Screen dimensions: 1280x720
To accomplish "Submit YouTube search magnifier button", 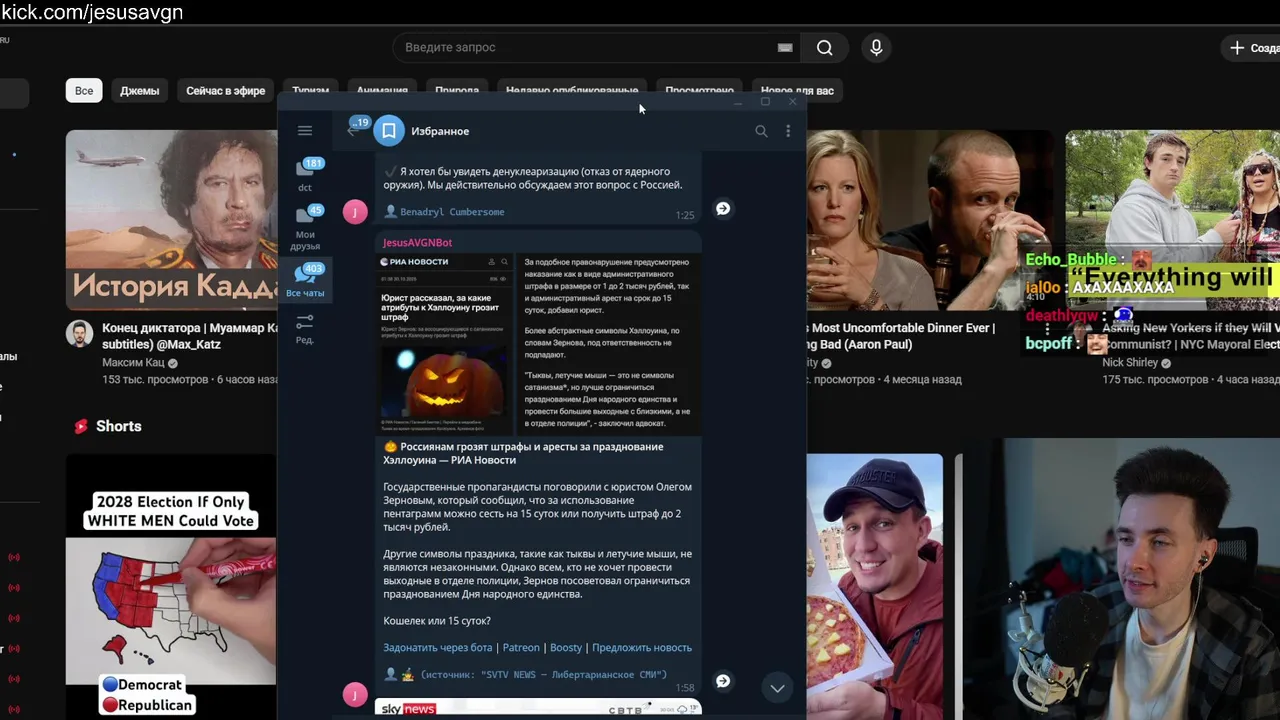I will tap(824, 47).
